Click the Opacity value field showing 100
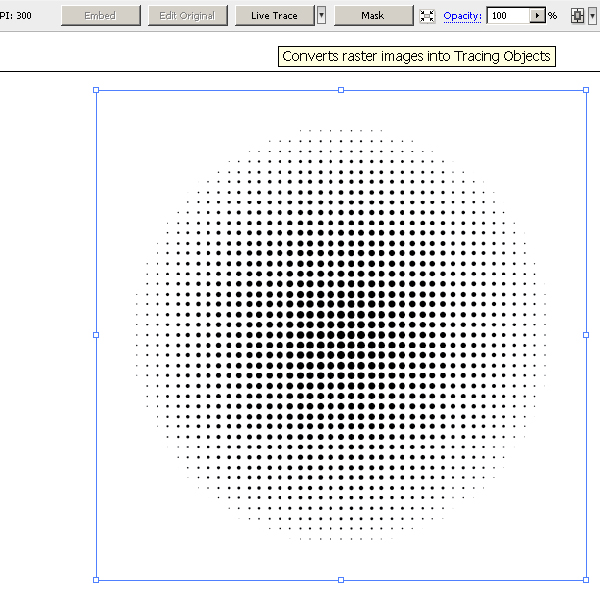 pyautogui.click(x=509, y=16)
